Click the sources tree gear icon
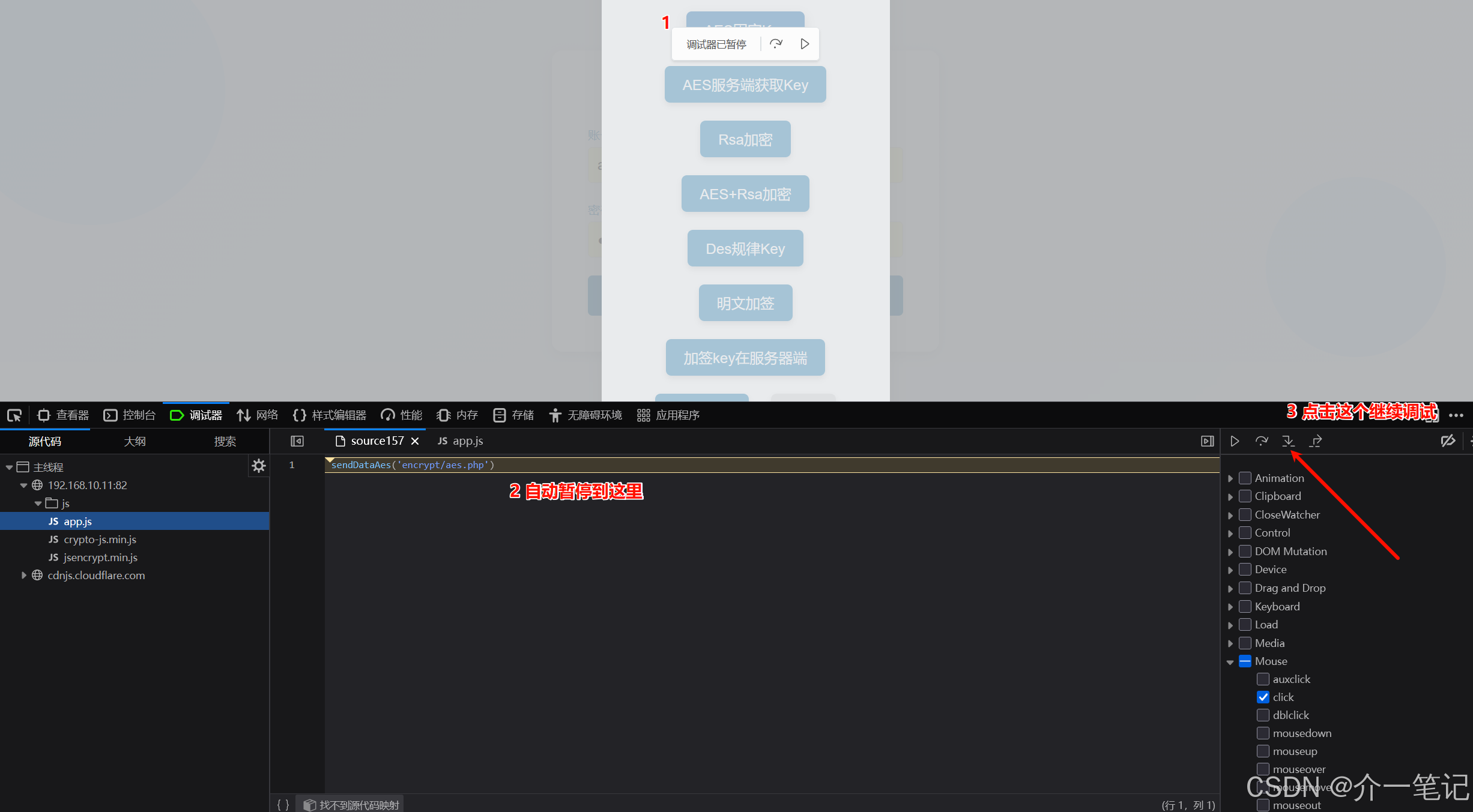Viewport: 1473px width, 812px height. coord(259,466)
